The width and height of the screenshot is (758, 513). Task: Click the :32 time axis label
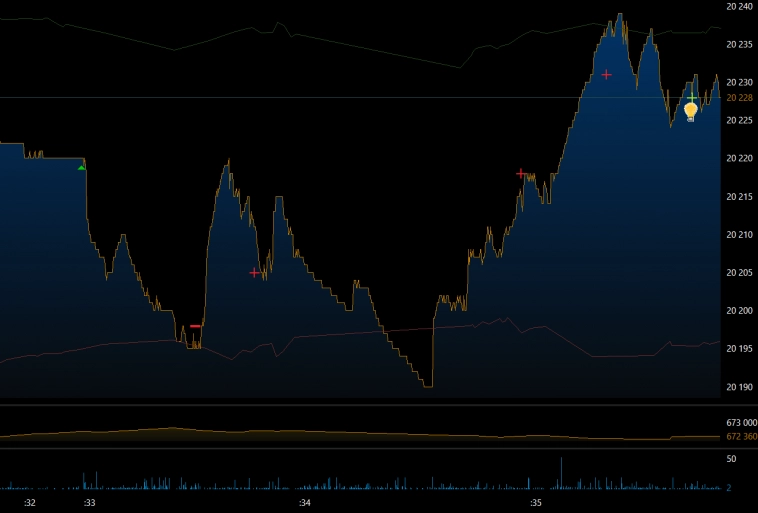(30, 503)
